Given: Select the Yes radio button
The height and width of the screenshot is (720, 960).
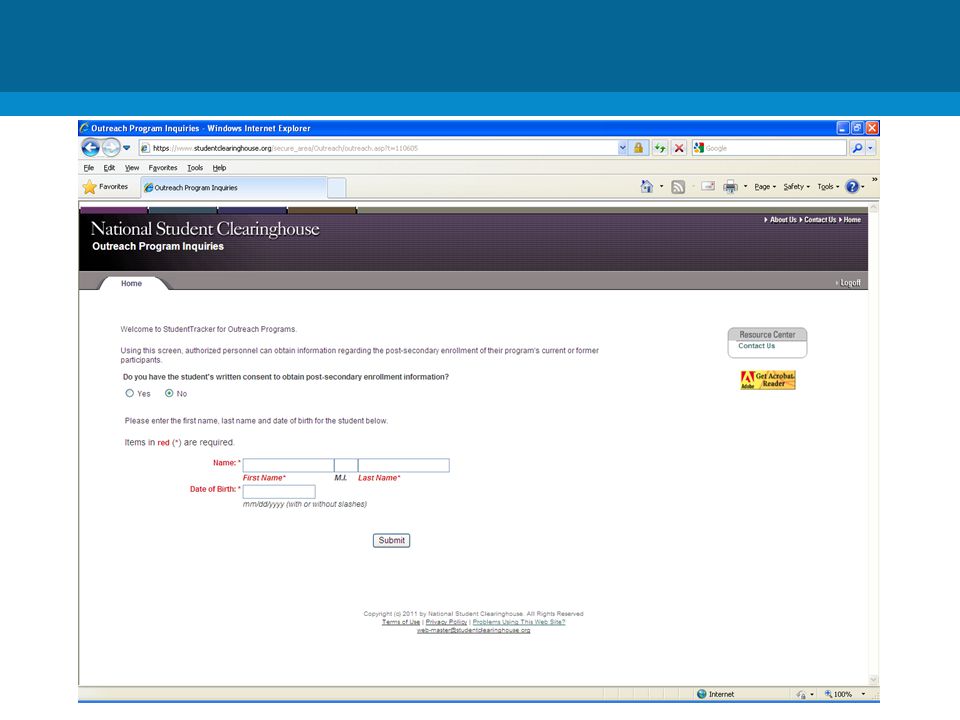Looking at the screenshot, I should click(x=129, y=394).
